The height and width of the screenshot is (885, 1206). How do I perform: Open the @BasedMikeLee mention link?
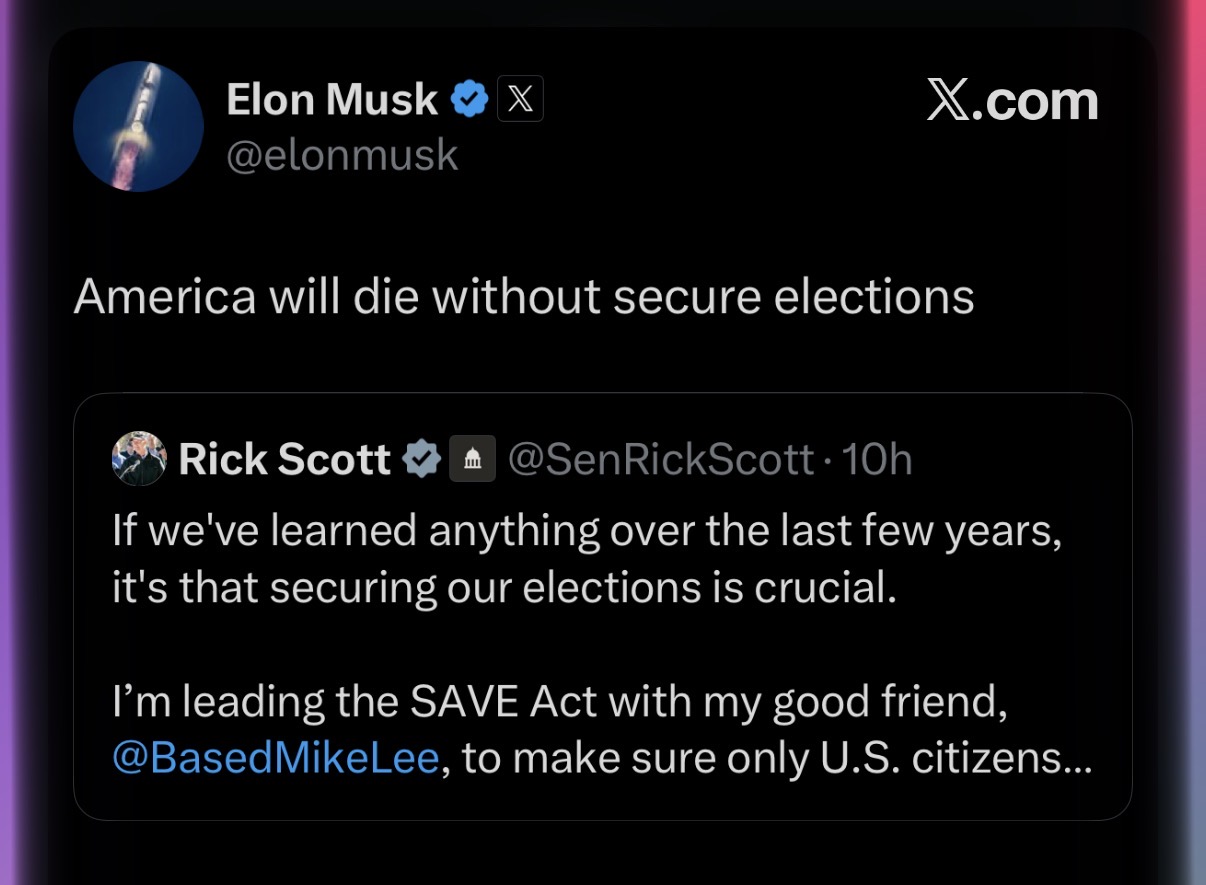pos(276,759)
